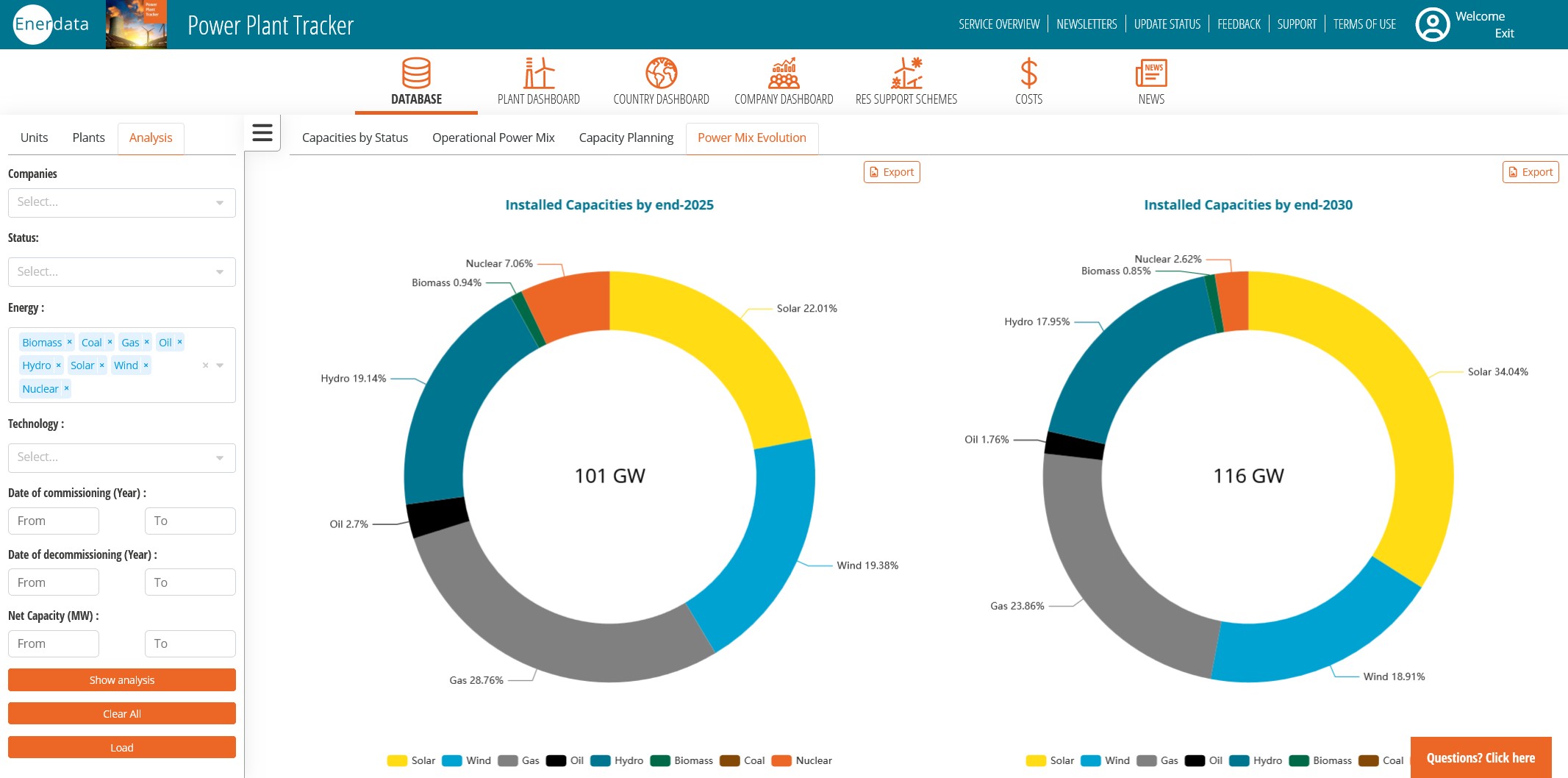The image size is (1568, 778).
Task: Export the end-2025 capacities chart
Action: pyautogui.click(x=892, y=172)
